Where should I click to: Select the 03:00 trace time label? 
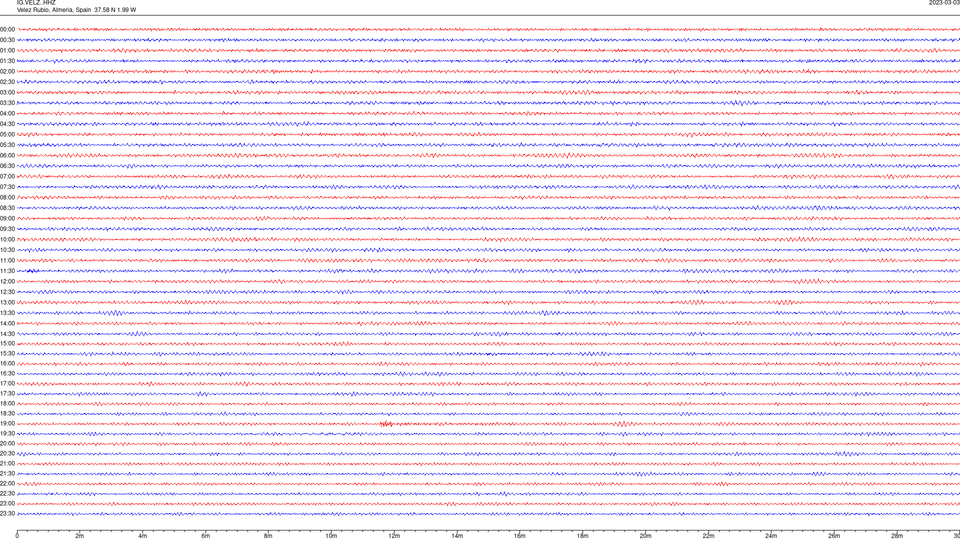7,92
